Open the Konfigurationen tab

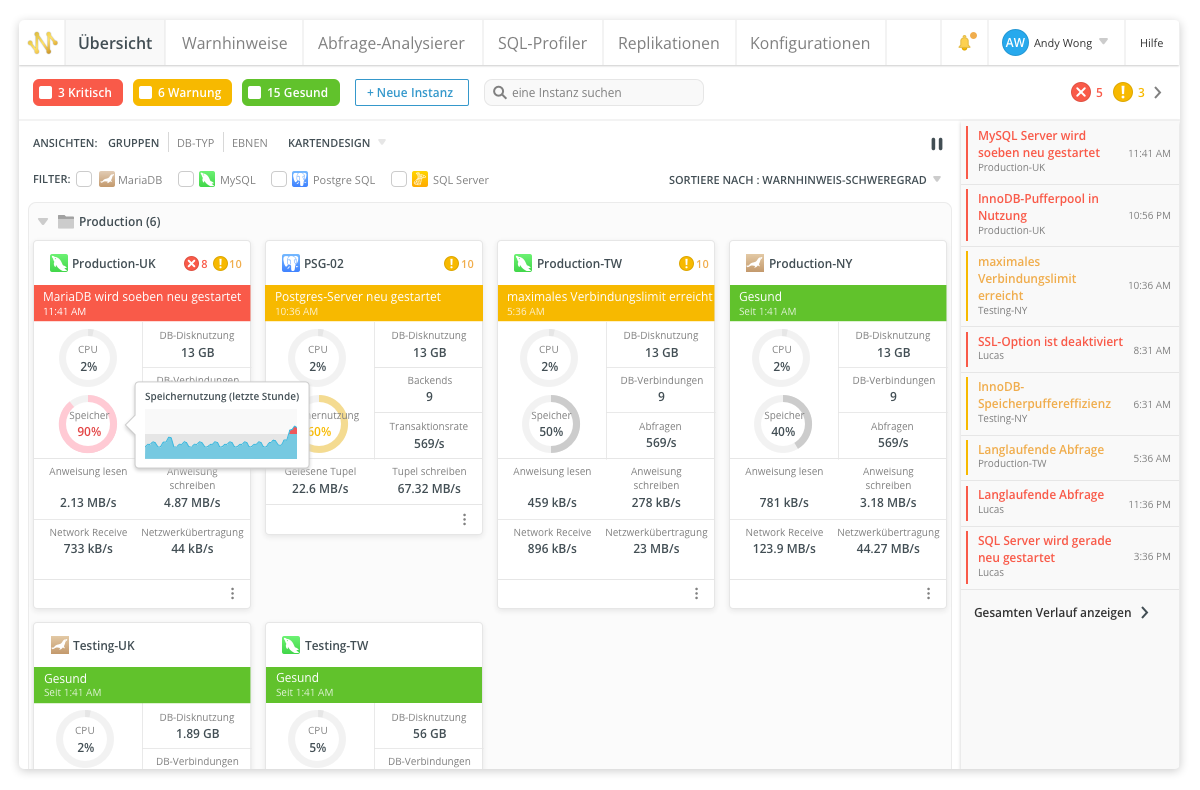[810, 43]
